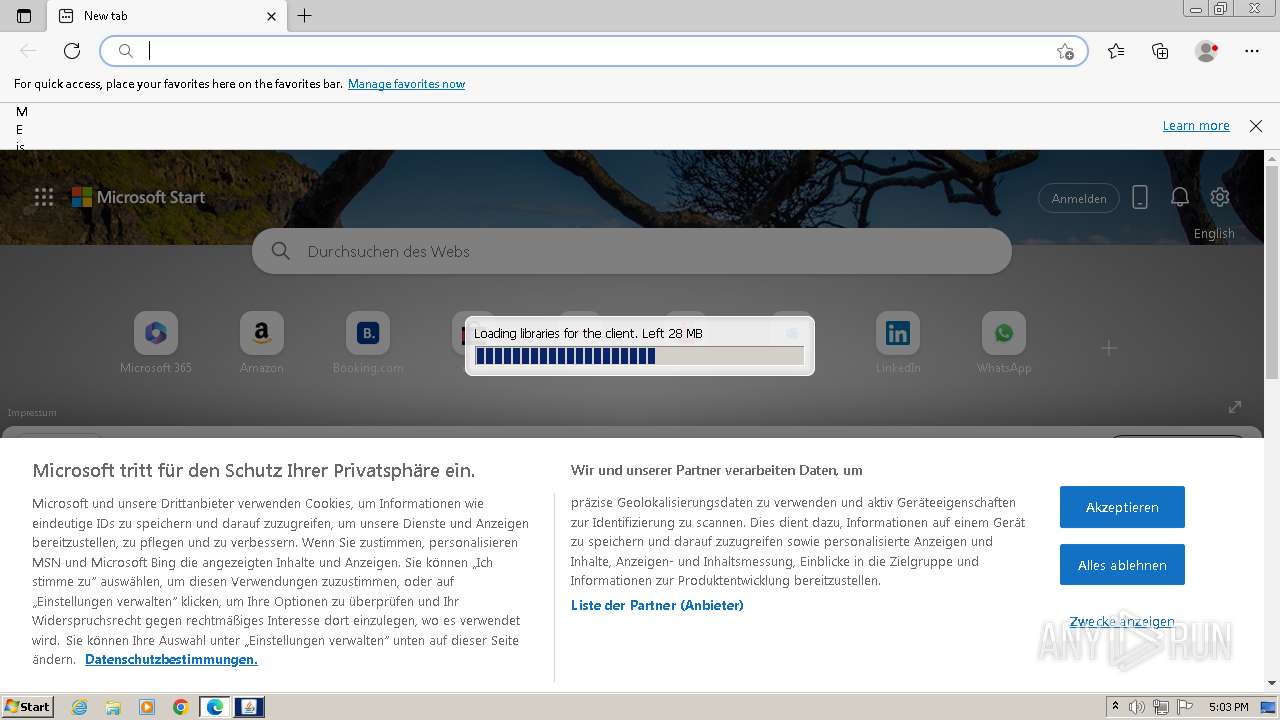Open the Action Center flag icon

[x=1184, y=707]
